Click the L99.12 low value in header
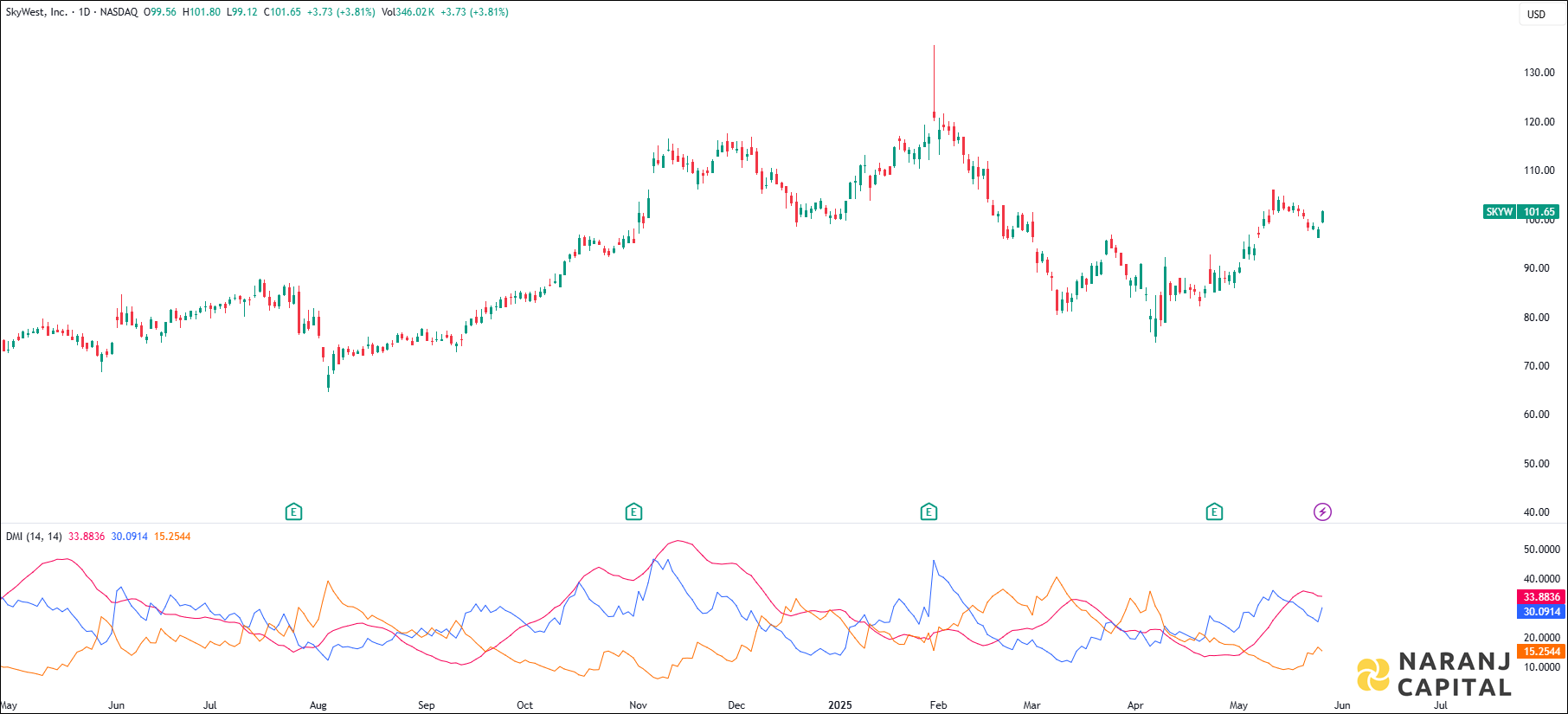Image resolution: width=1568 pixels, height=714 pixels. (241, 12)
